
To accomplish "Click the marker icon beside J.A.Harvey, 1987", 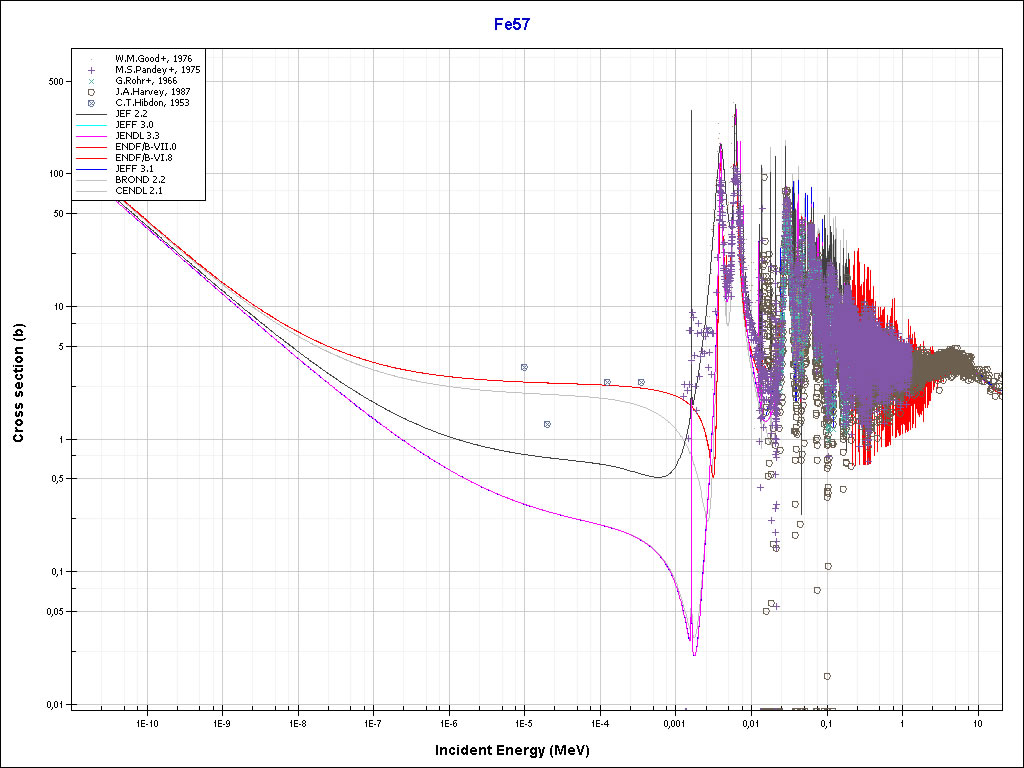I will coord(91,92).
